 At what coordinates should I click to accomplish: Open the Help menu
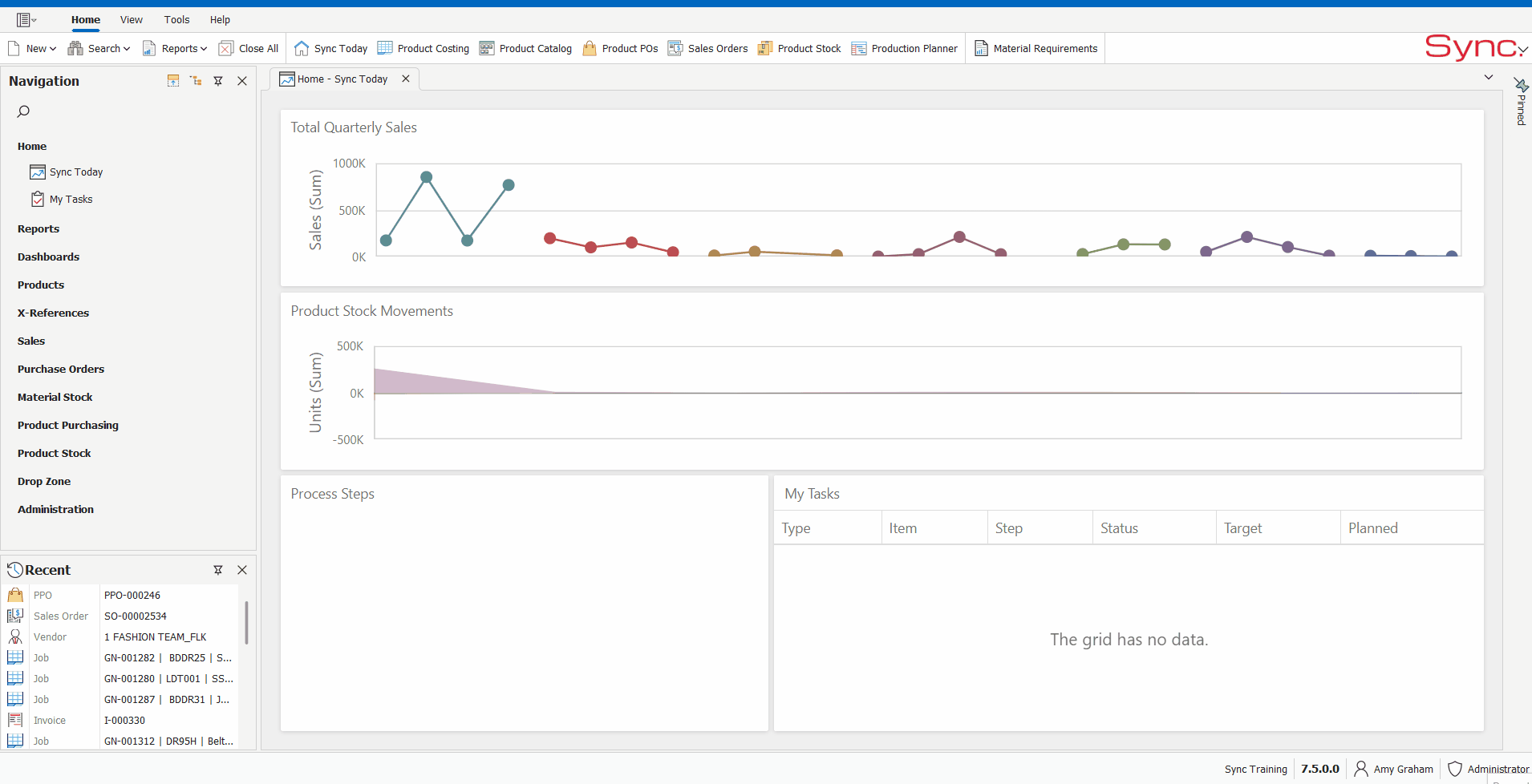pos(221,20)
